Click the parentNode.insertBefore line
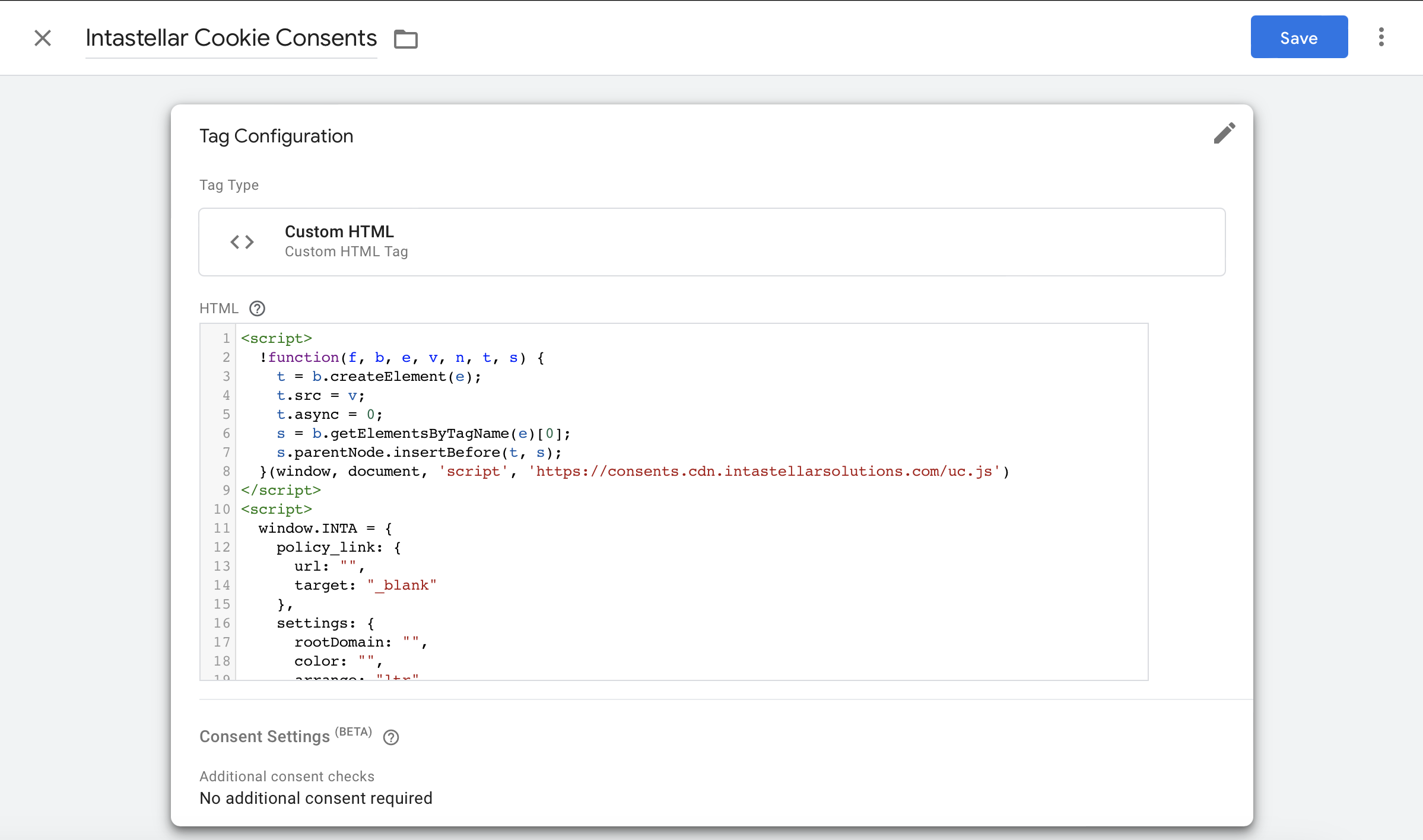Viewport: 1423px width, 840px height. [419, 452]
